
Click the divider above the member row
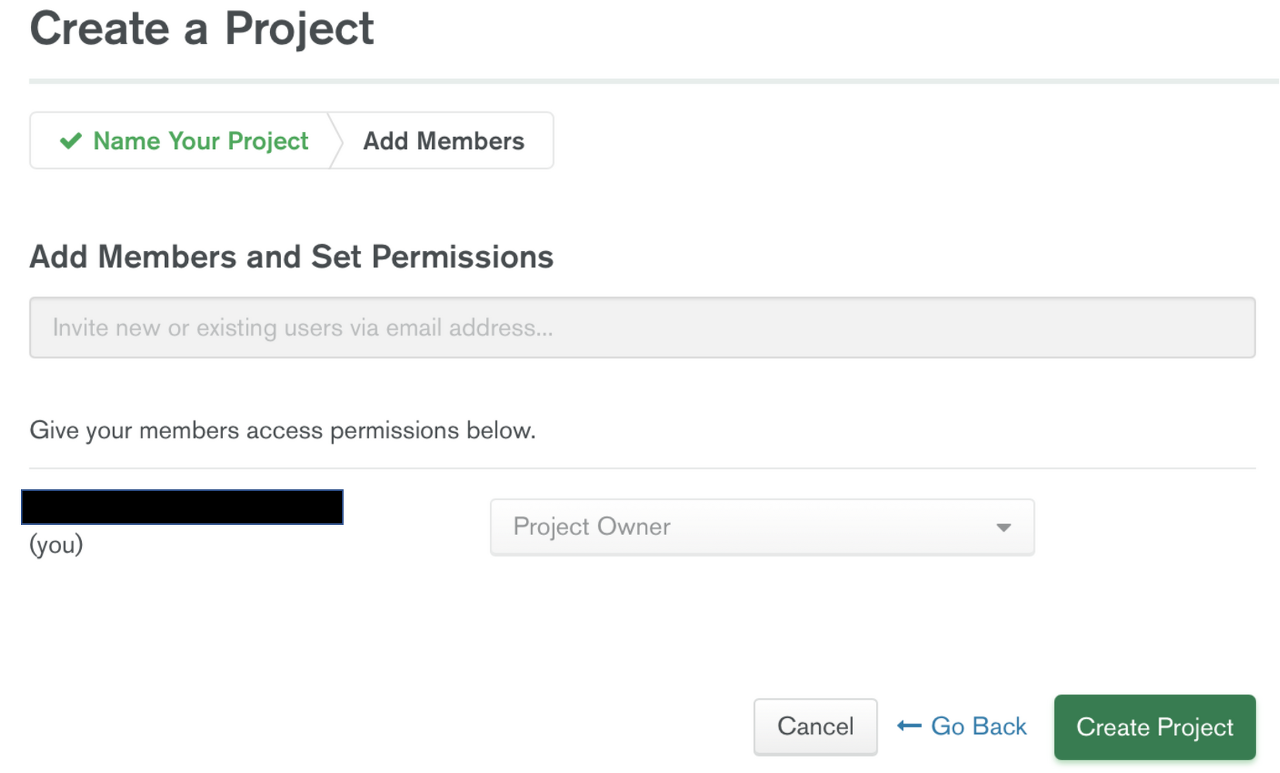pyautogui.click(x=642, y=468)
